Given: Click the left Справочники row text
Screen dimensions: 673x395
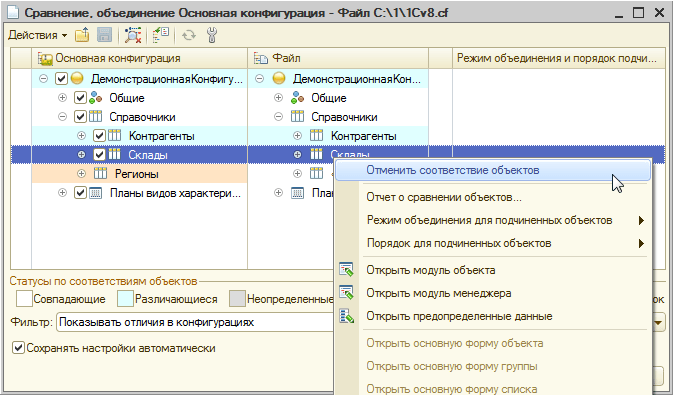Looking at the screenshot, I should click(142, 117).
